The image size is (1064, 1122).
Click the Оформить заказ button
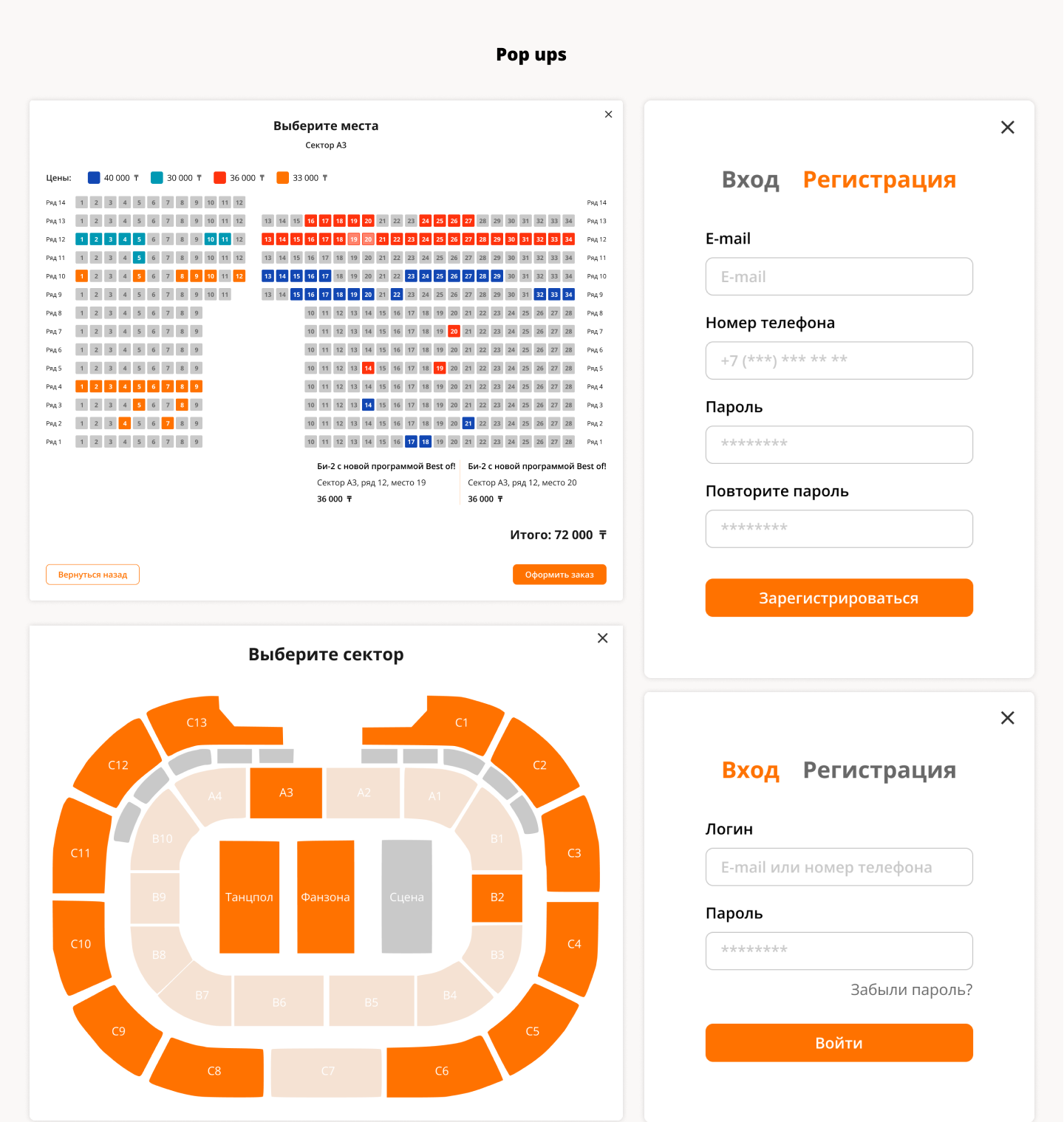coord(559,575)
